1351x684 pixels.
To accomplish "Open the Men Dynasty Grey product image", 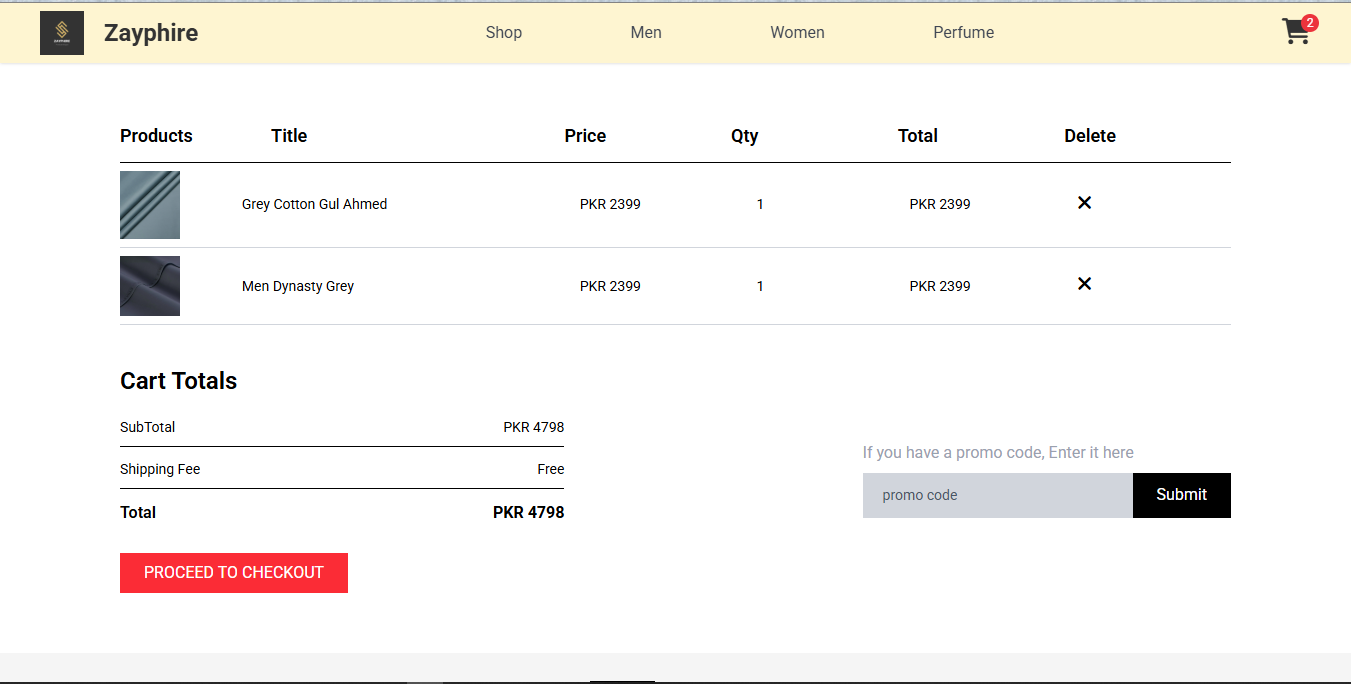I will [x=150, y=286].
